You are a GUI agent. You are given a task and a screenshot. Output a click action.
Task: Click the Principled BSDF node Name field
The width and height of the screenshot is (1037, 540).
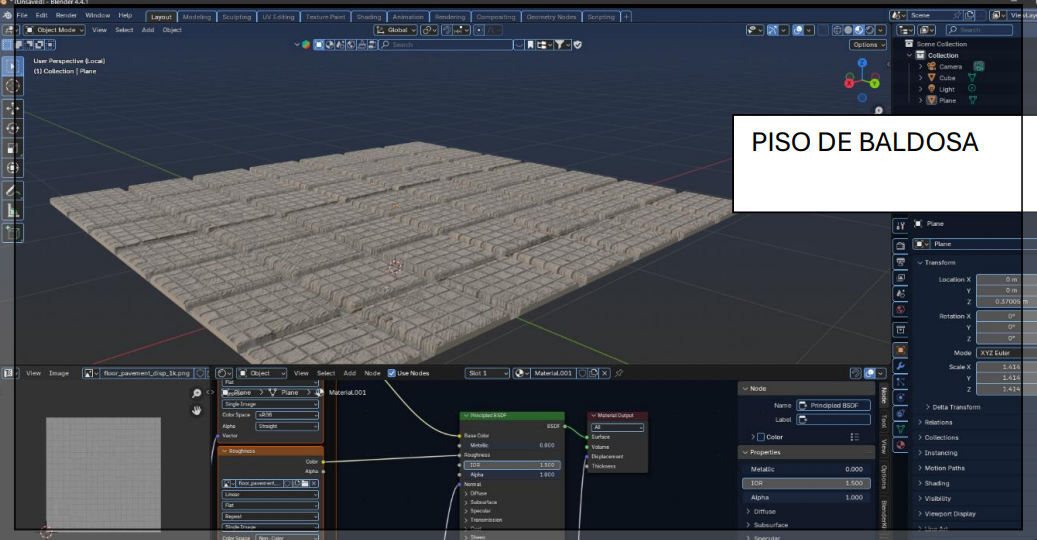(x=833, y=405)
